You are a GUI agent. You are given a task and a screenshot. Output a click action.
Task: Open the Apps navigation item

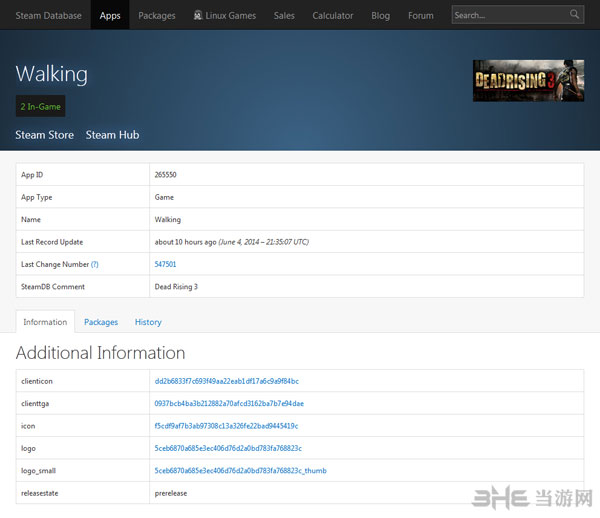click(x=110, y=15)
